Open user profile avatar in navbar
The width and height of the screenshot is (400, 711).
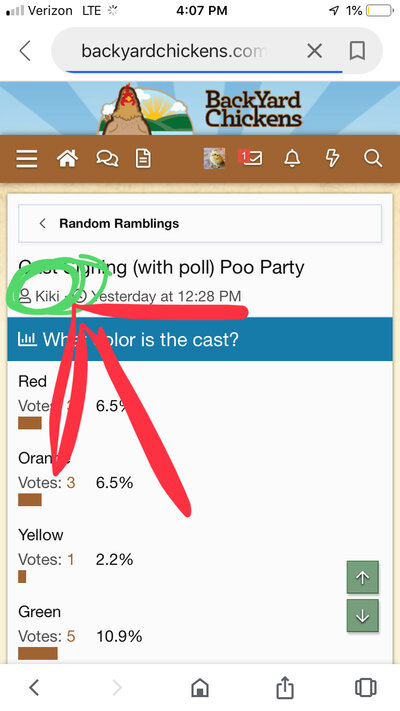click(214, 158)
